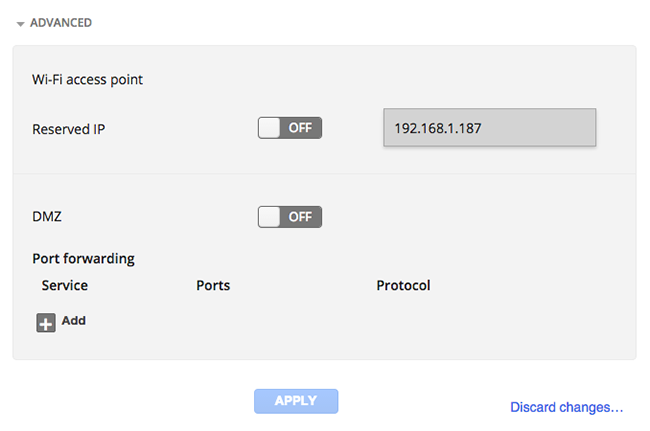
Task: Select the Ports column header
Action: point(213,285)
